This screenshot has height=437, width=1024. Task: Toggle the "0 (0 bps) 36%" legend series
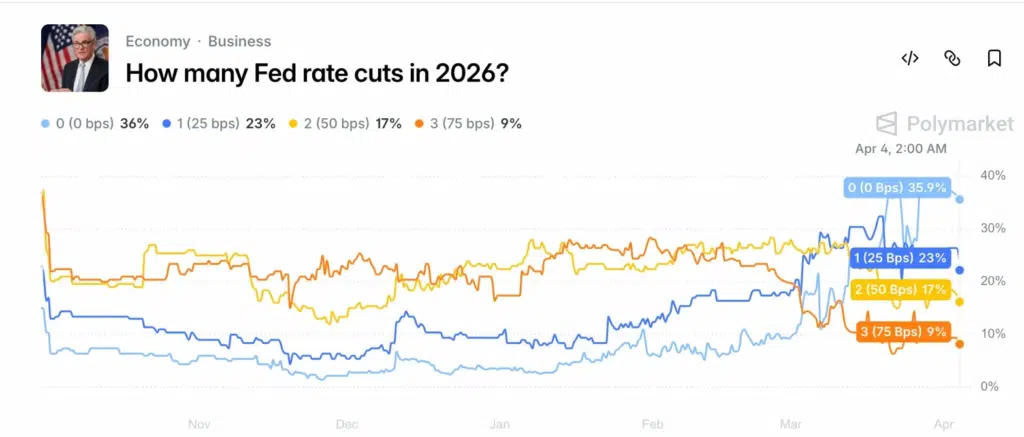click(95, 124)
